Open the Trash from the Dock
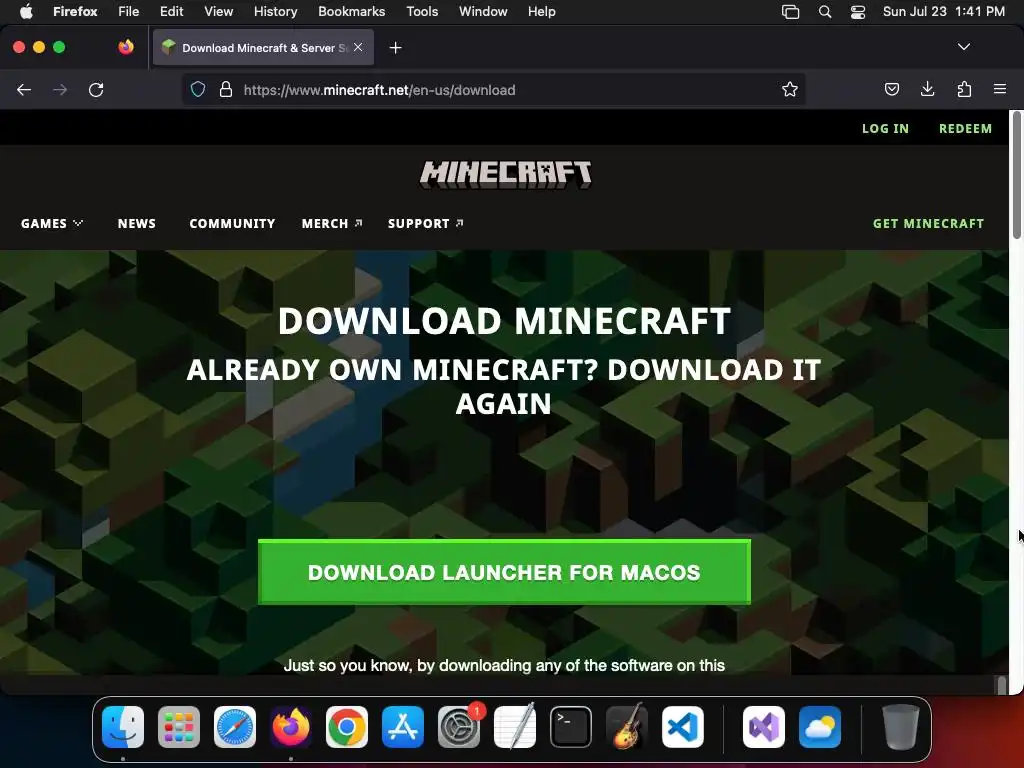This screenshot has width=1024, height=768. 901,727
